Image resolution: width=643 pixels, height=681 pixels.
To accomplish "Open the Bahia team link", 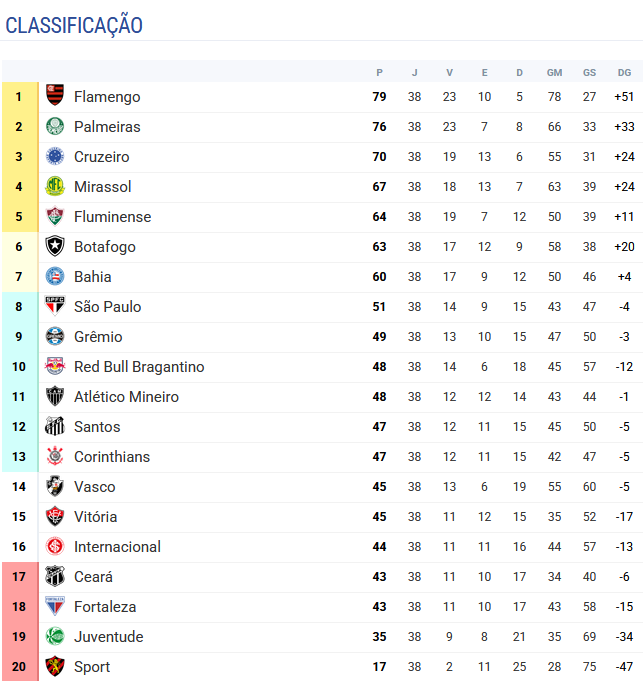I will point(92,277).
